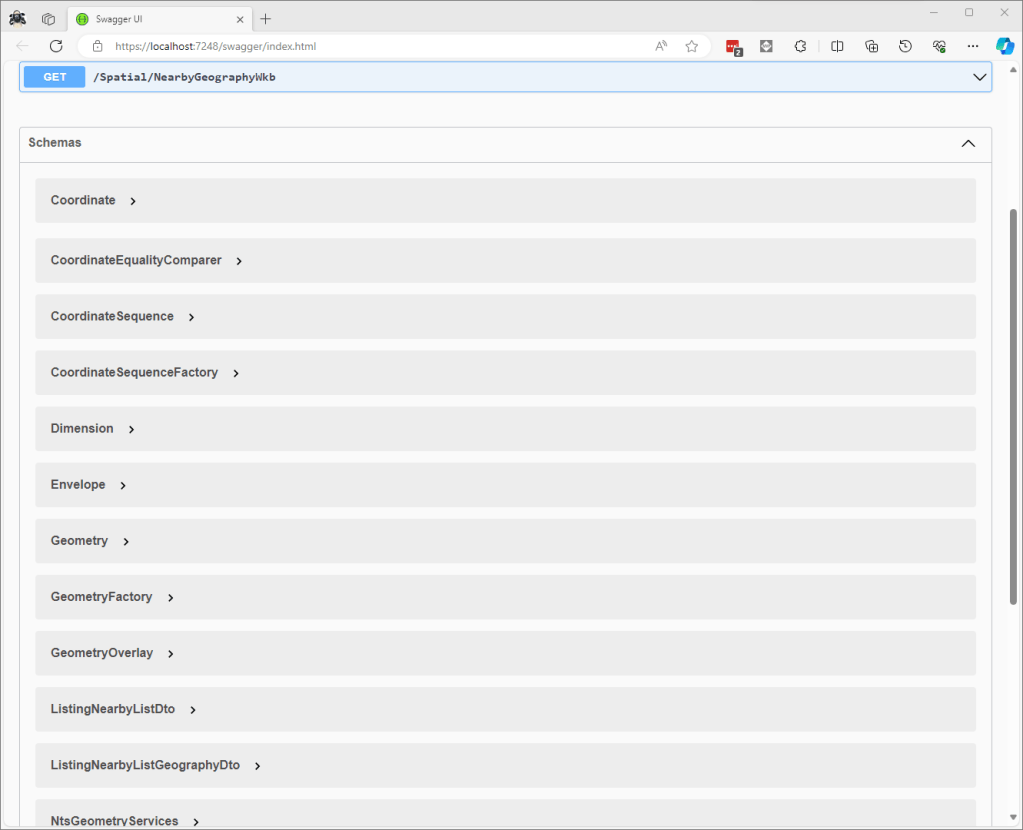The image size is (1023, 830).
Task: Click the CoordinateSequenceFactory schema name
Action: pyautogui.click(x=134, y=372)
